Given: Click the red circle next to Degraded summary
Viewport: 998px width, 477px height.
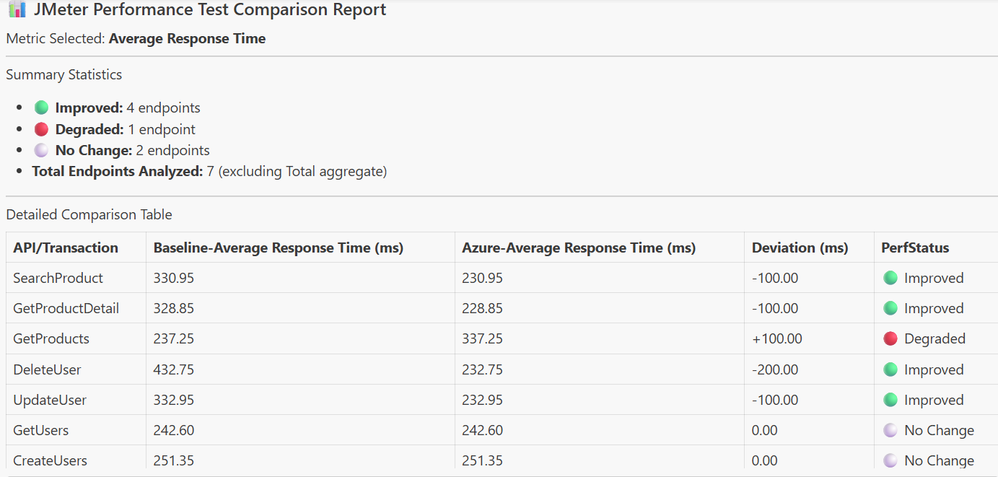Looking at the screenshot, I should click(x=41, y=130).
